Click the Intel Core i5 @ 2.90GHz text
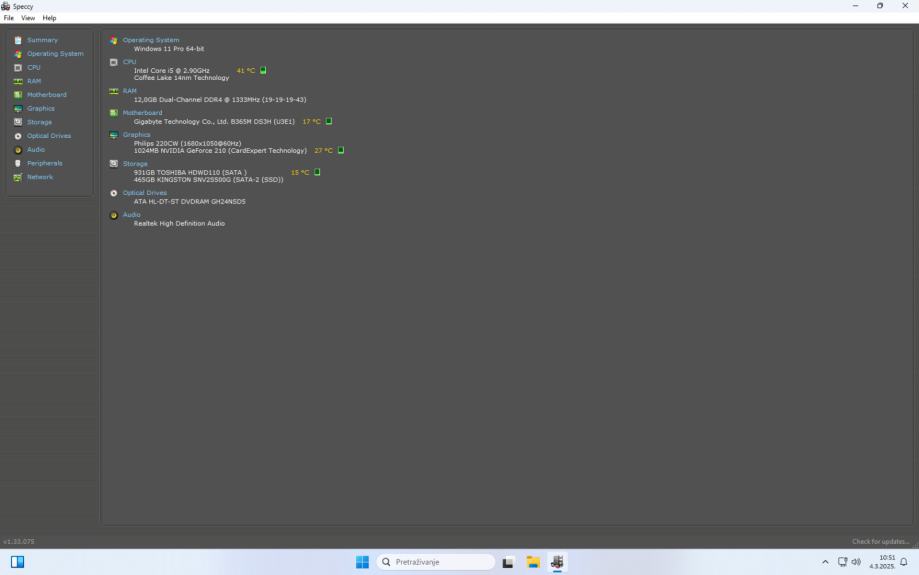Screen dimensions: 919x575 point(171,70)
